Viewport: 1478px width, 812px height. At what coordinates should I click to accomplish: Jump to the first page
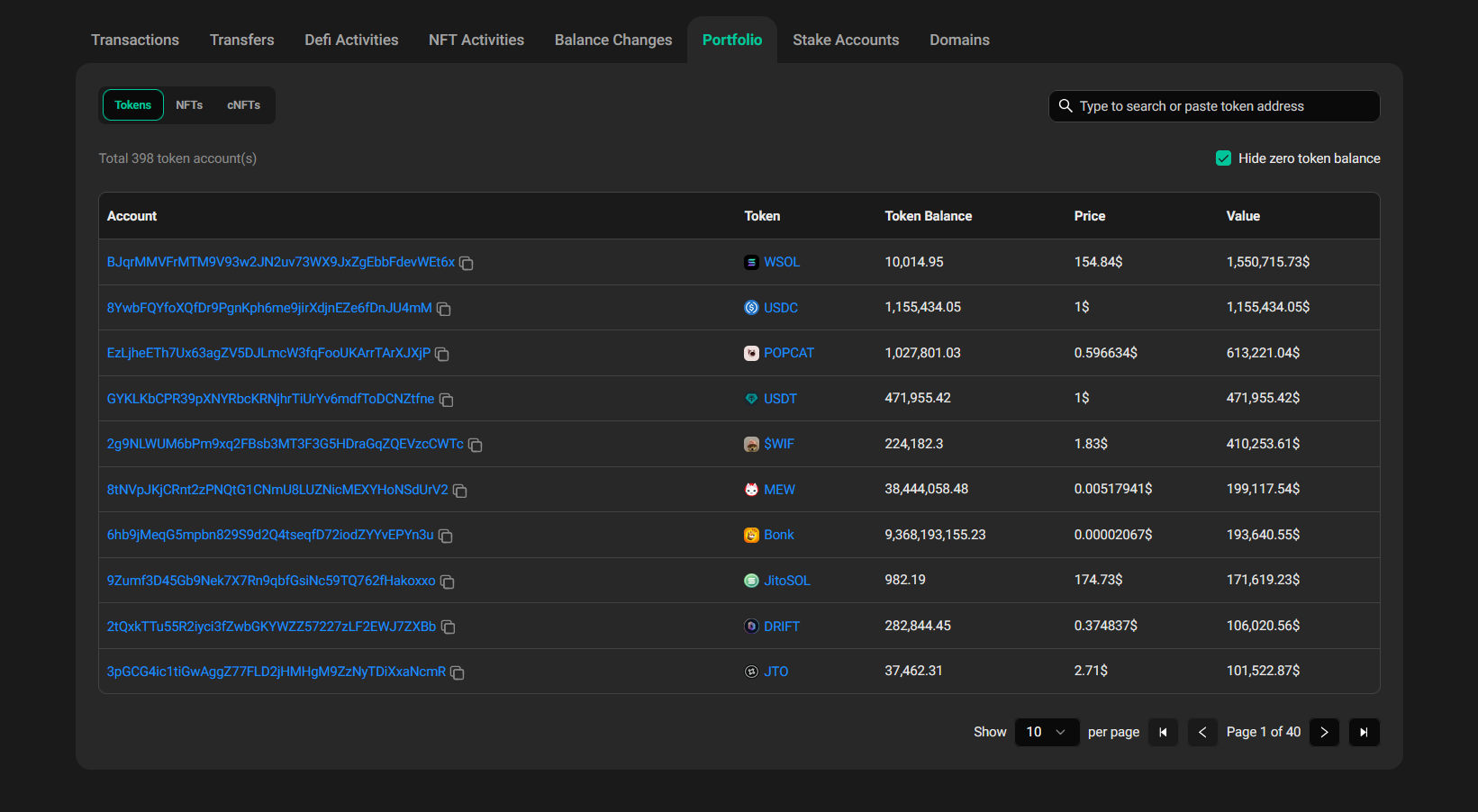click(1163, 732)
